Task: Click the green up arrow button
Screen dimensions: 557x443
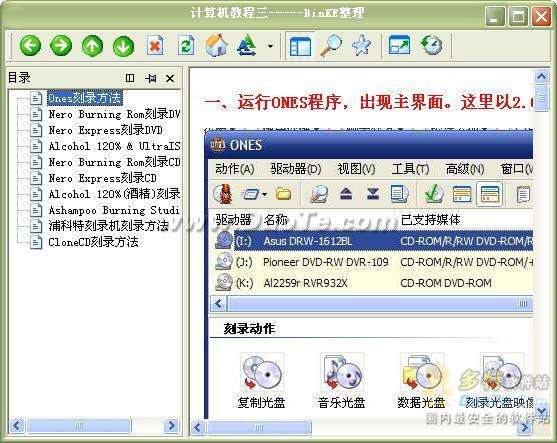Action: (x=92, y=46)
